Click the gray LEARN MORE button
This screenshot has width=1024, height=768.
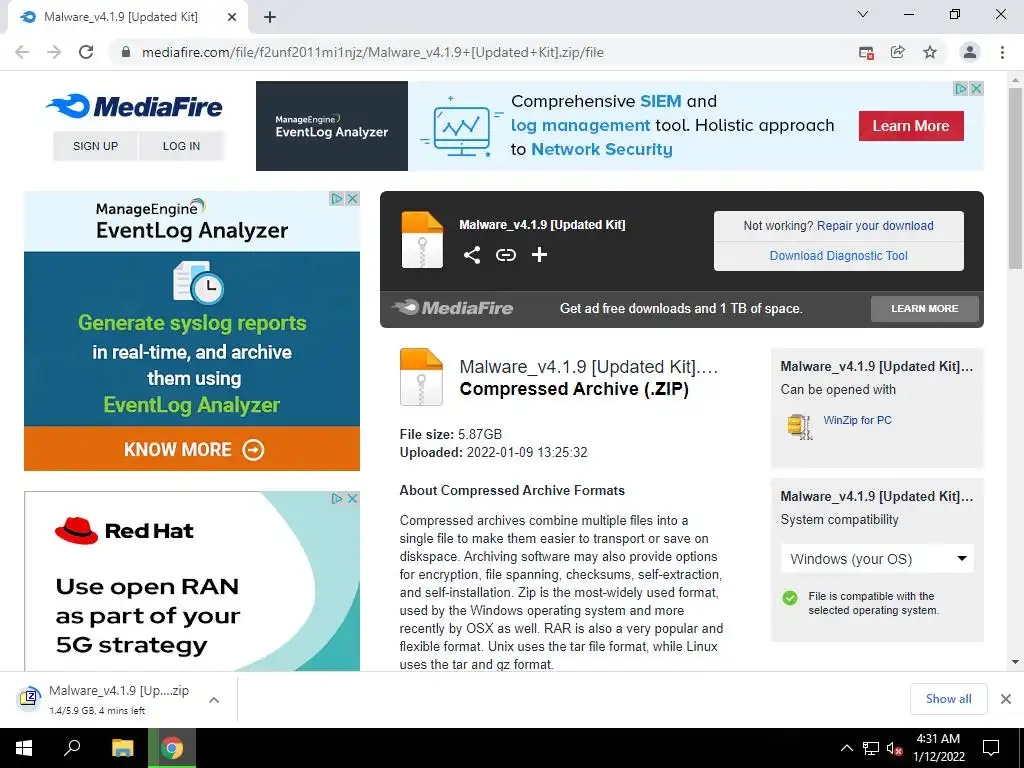925,308
